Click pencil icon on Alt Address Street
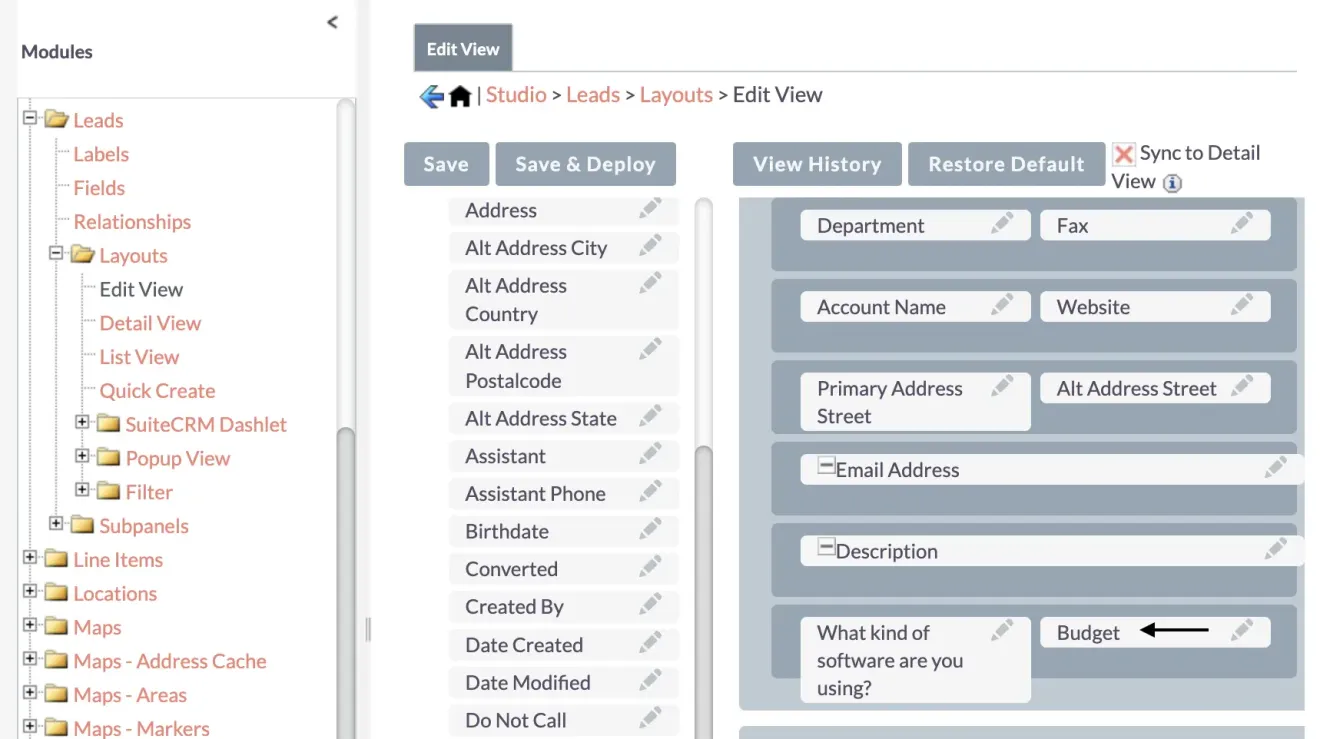This screenshot has width=1320, height=739. pos(1241,387)
